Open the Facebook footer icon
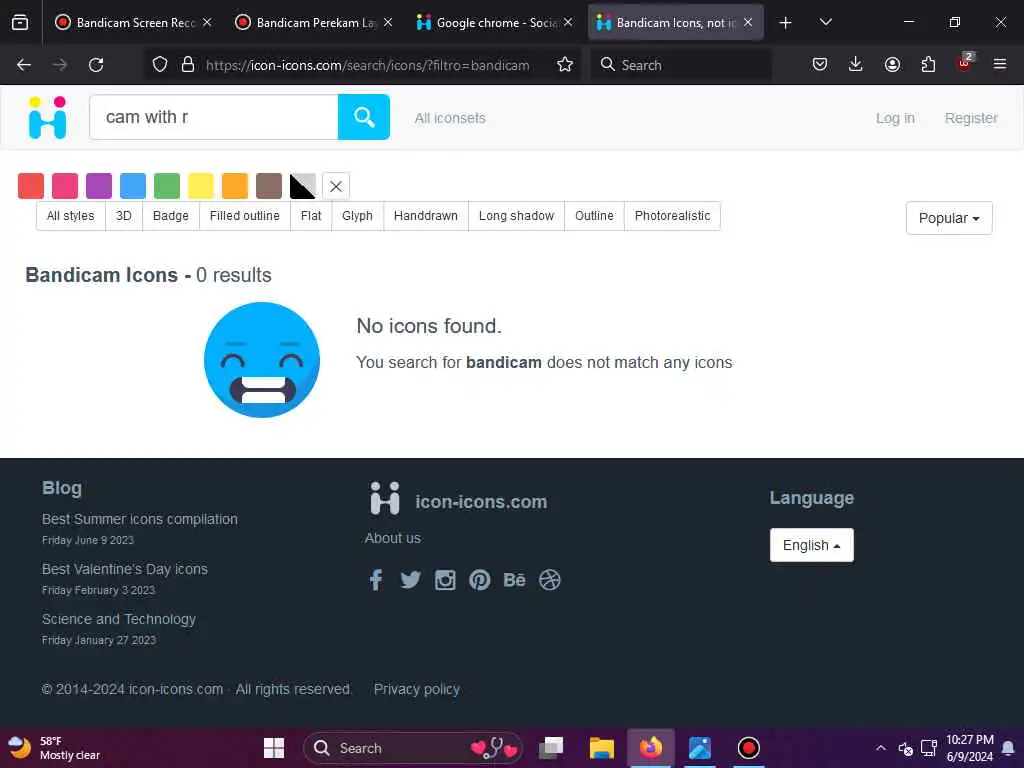Screen dimensions: 1024x768 (x=376, y=580)
